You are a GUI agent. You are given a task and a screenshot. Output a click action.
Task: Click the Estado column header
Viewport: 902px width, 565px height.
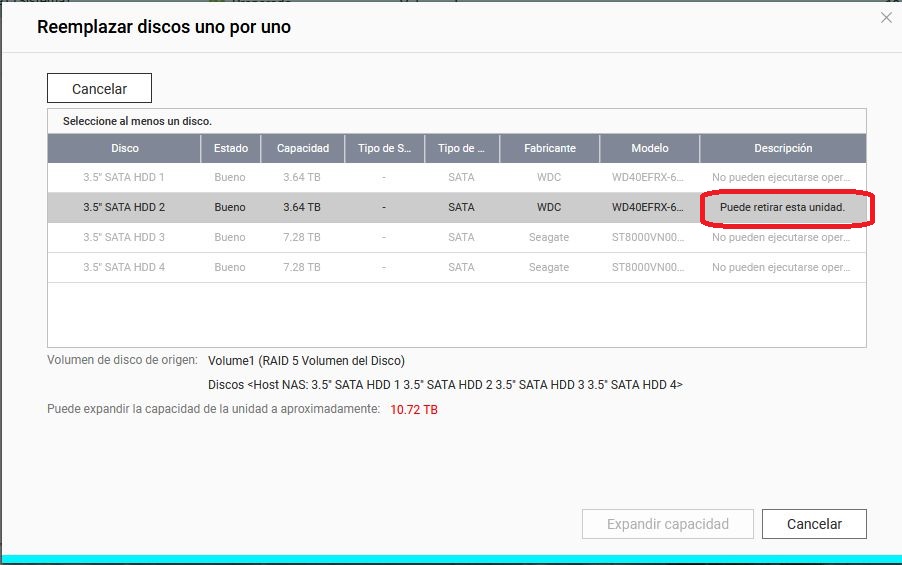(230, 148)
